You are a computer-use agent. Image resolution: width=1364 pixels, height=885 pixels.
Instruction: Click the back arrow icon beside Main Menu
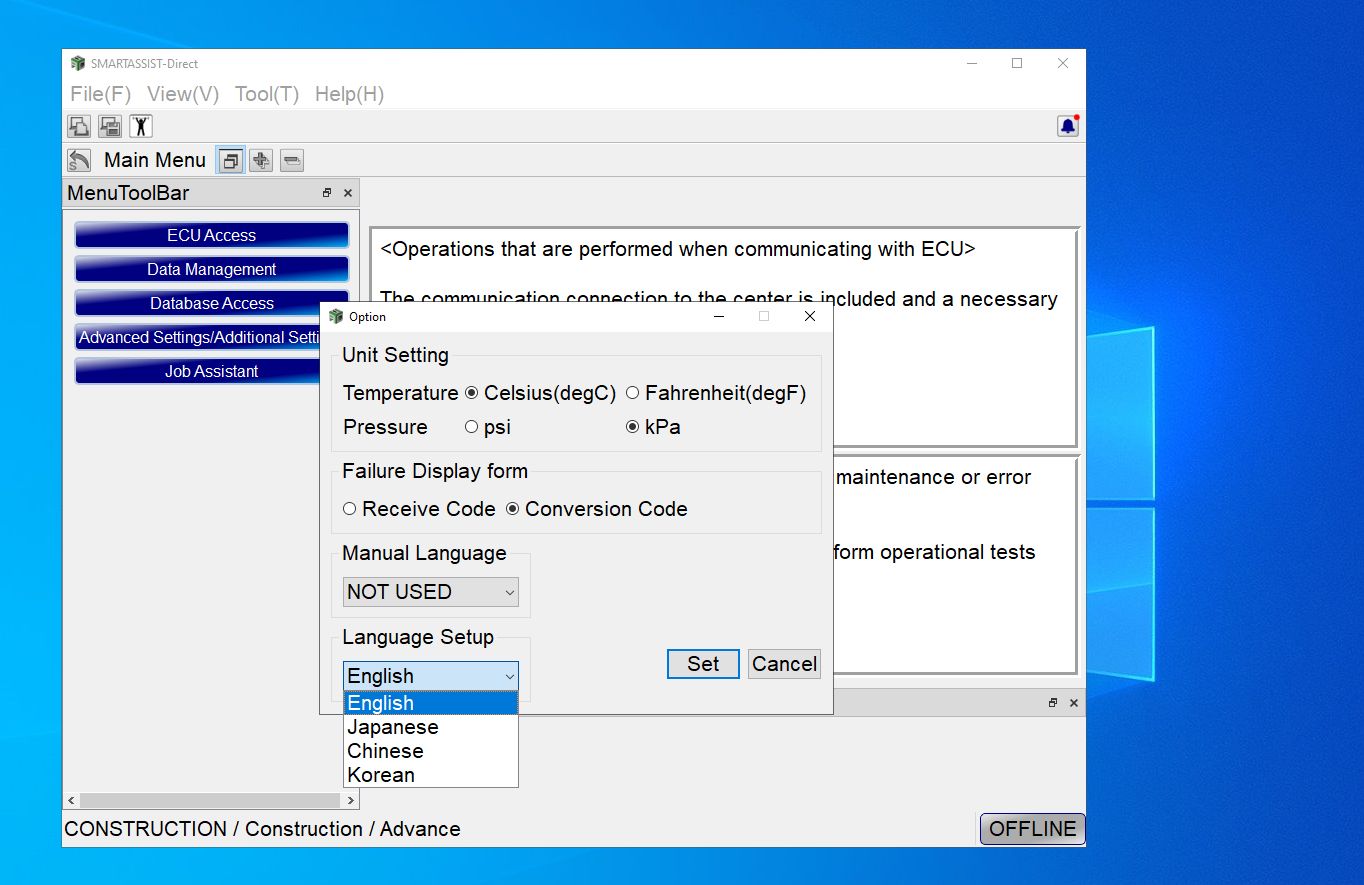click(x=79, y=160)
